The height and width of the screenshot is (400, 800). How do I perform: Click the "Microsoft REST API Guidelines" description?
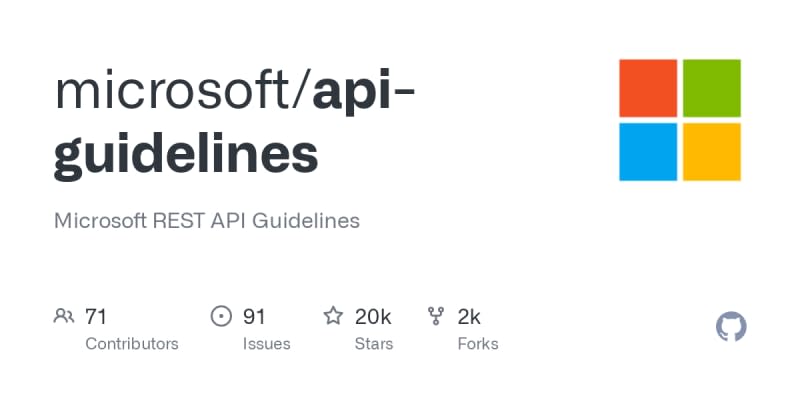(206, 220)
